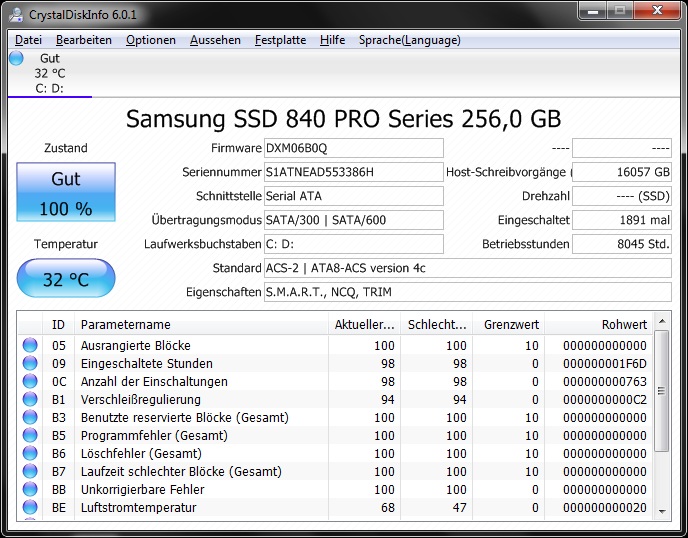The image size is (688, 538).
Task: Open the Aussehen menu
Action: tap(215, 40)
